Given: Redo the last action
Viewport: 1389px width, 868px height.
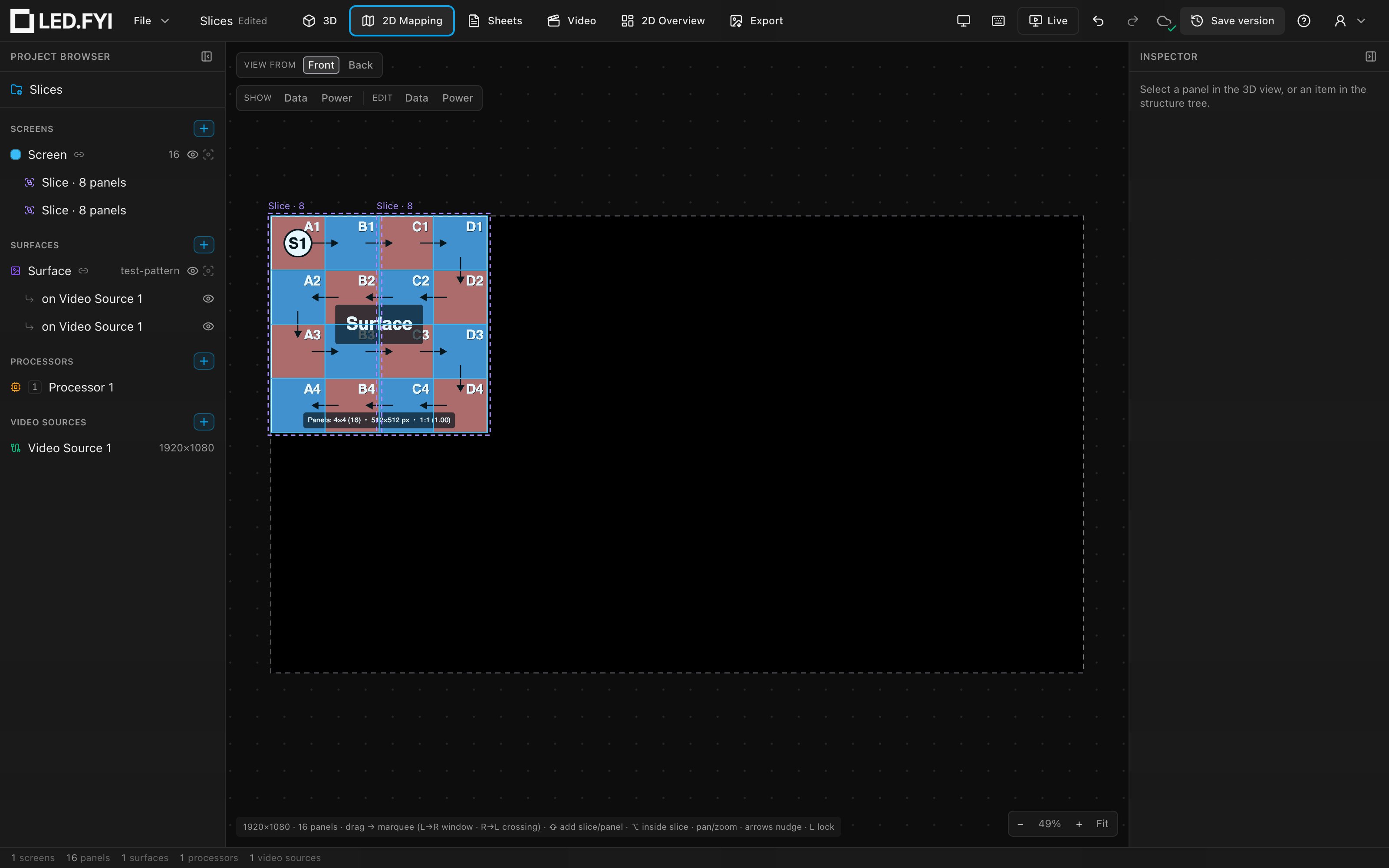Looking at the screenshot, I should 1132,21.
